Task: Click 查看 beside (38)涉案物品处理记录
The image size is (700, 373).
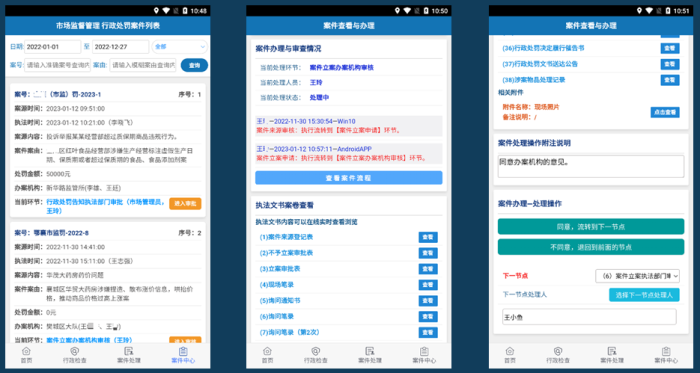Action: [670, 80]
